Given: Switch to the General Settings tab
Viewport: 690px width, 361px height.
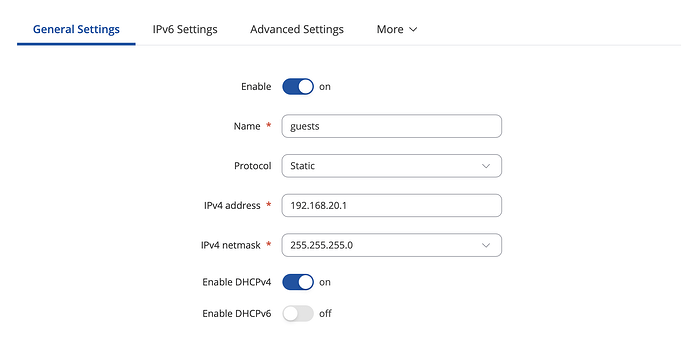Looking at the screenshot, I should pos(76,29).
